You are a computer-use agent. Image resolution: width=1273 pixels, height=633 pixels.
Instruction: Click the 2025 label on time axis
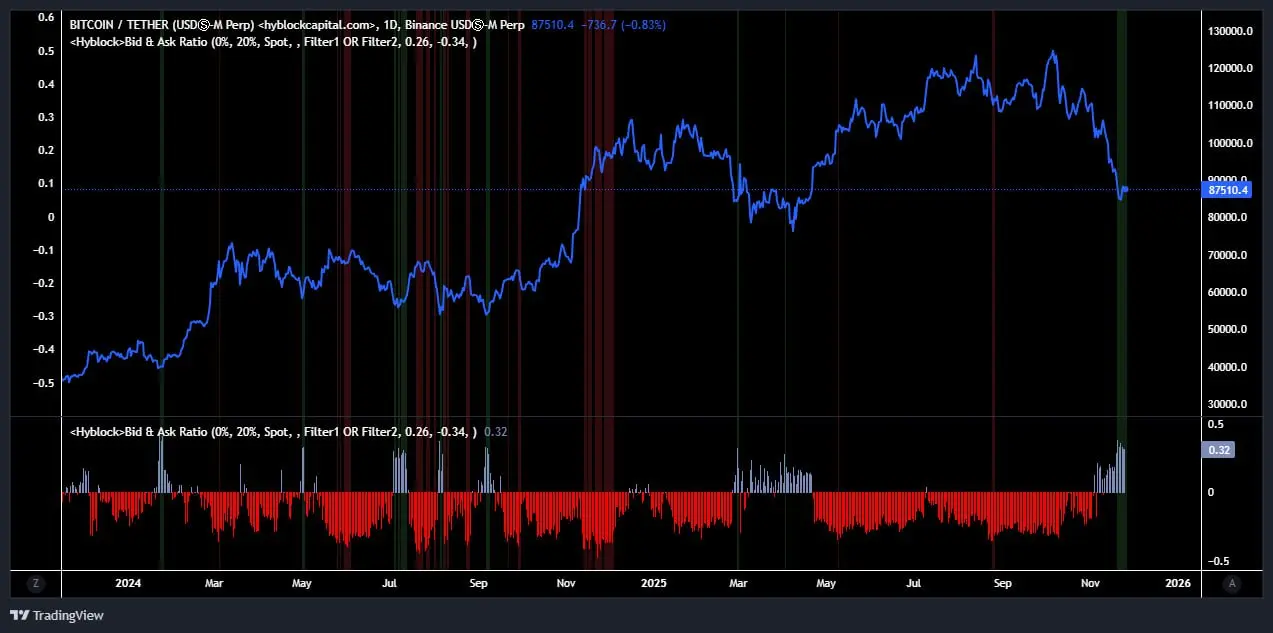pyautogui.click(x=653, y=583)
